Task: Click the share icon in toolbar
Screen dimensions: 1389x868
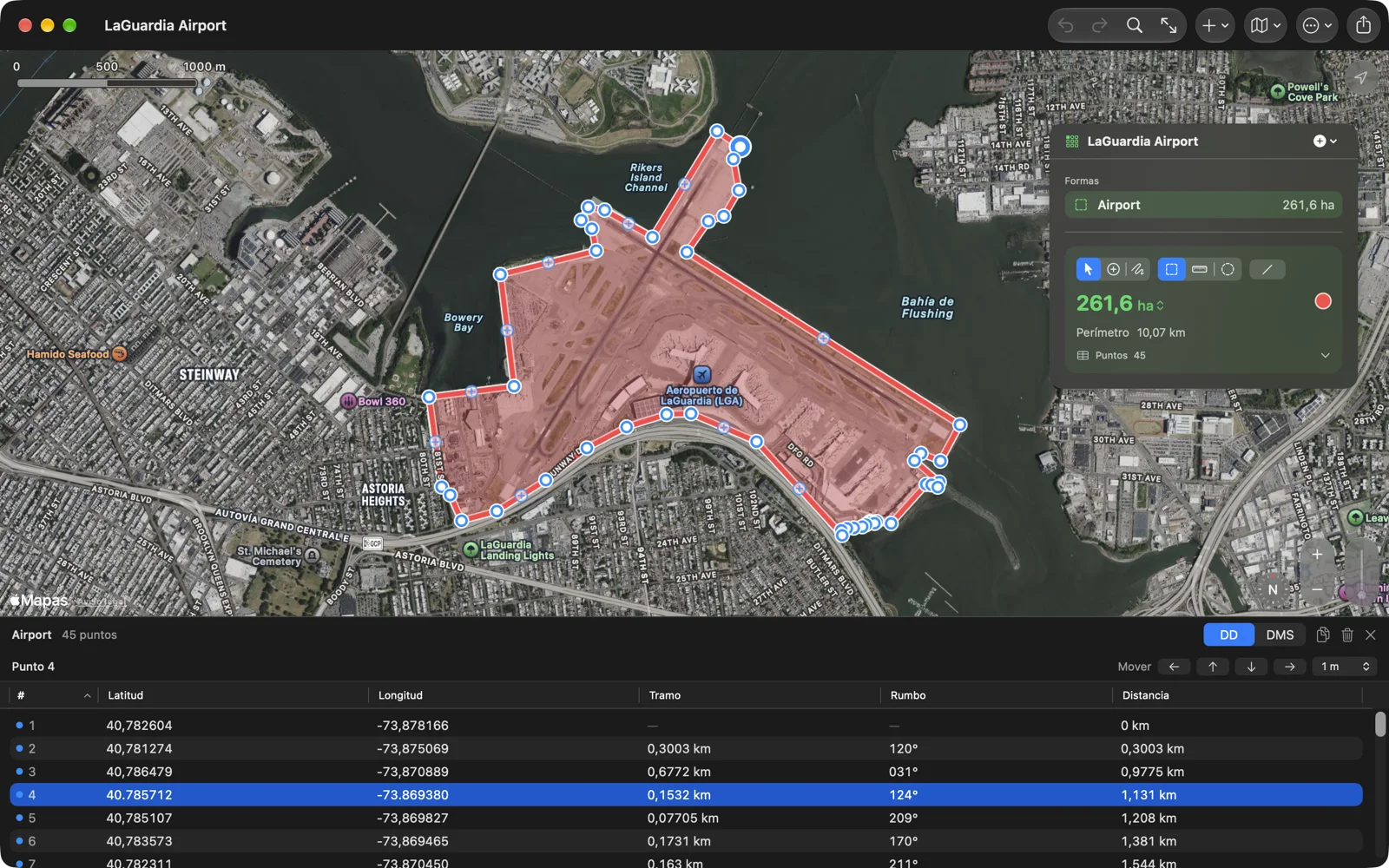Action: pyautogui.click(x=1363, y=25)
